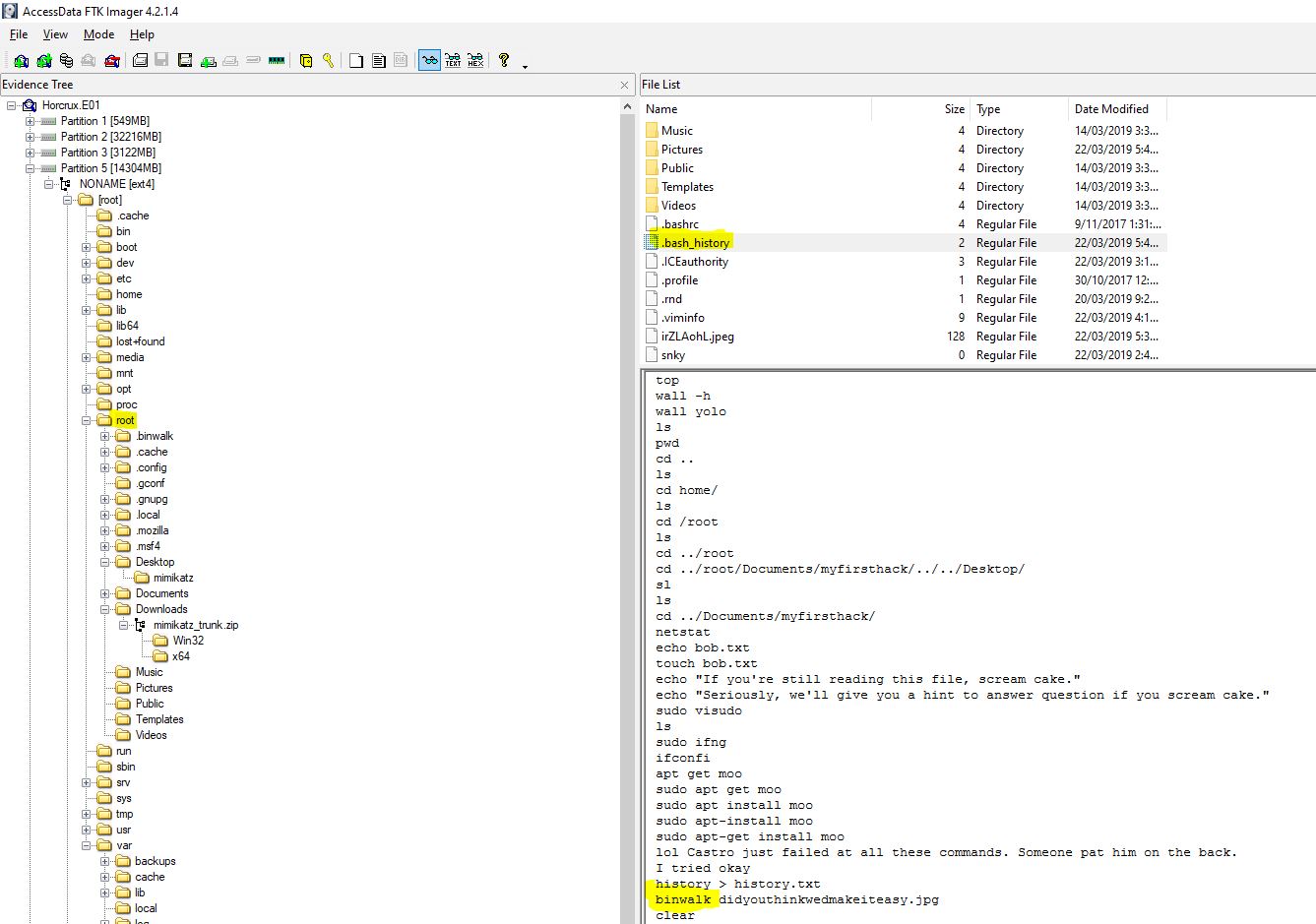
Task: Click the Export Disk Image floppy icon
Action: coord(161,61)
